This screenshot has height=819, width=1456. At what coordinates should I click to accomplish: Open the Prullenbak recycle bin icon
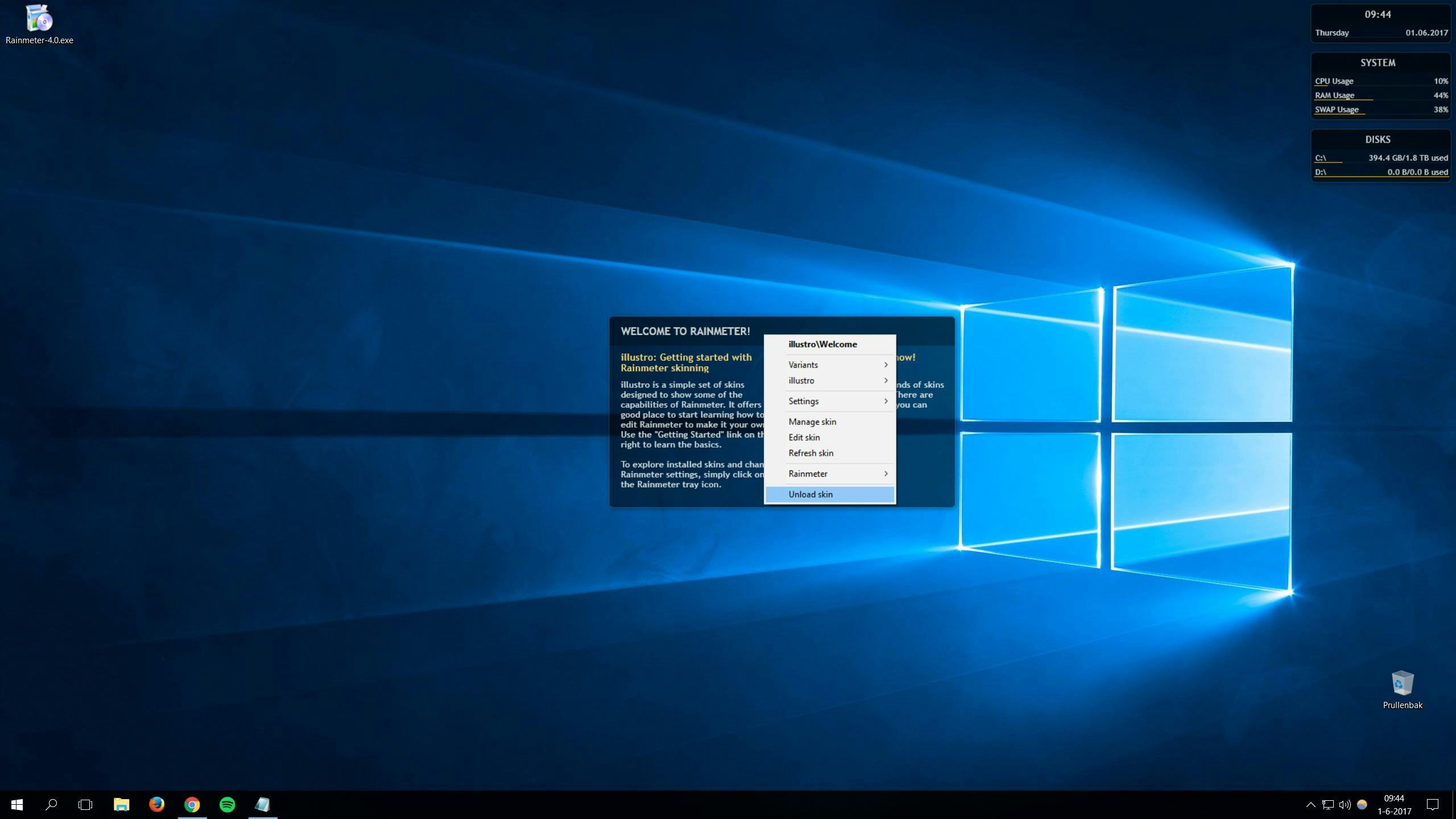1402,684
